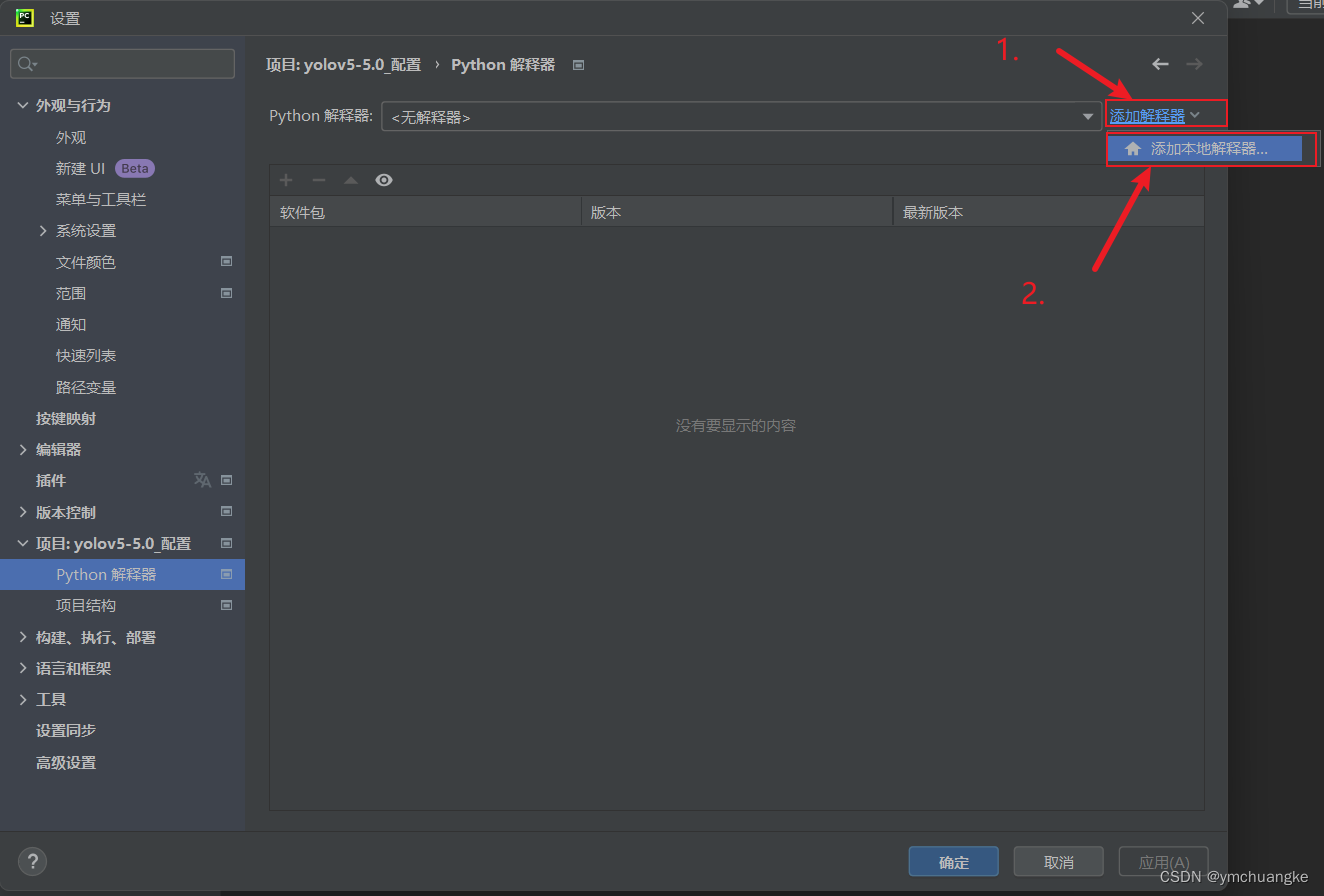
Task: Click the minus icon to remove package
Action: 319,180
